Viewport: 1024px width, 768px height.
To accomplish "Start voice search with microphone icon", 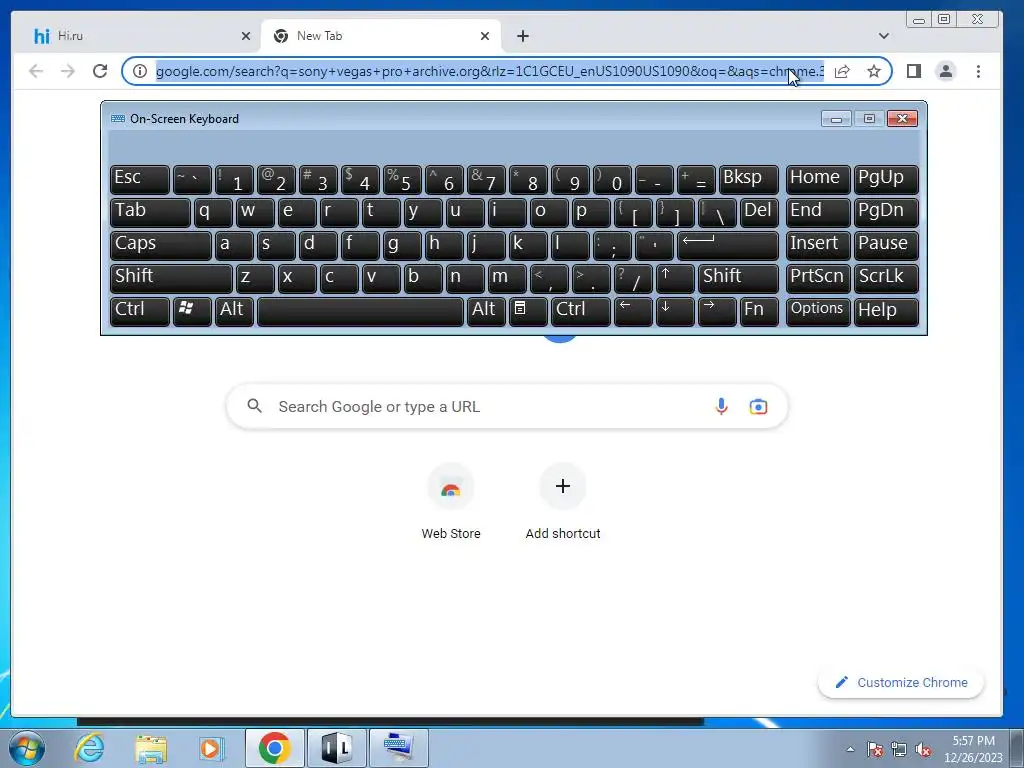I will (x=721, y=406).
